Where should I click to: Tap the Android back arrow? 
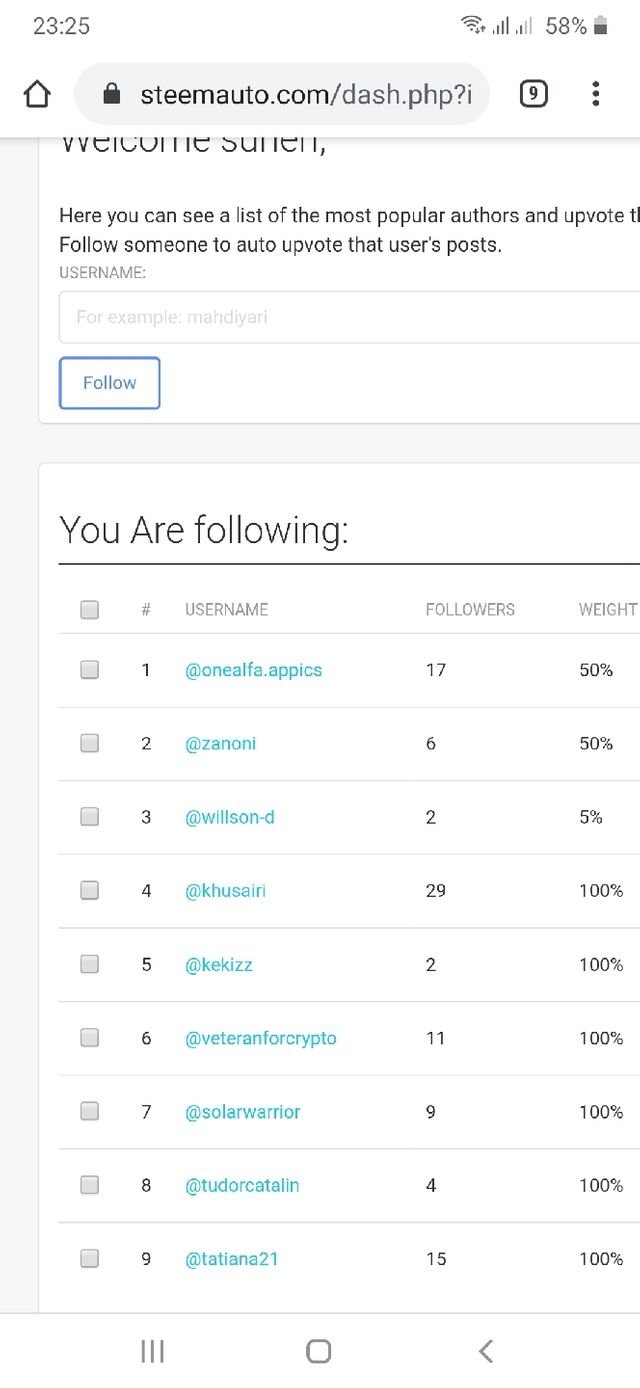(x=486, y=1351)
